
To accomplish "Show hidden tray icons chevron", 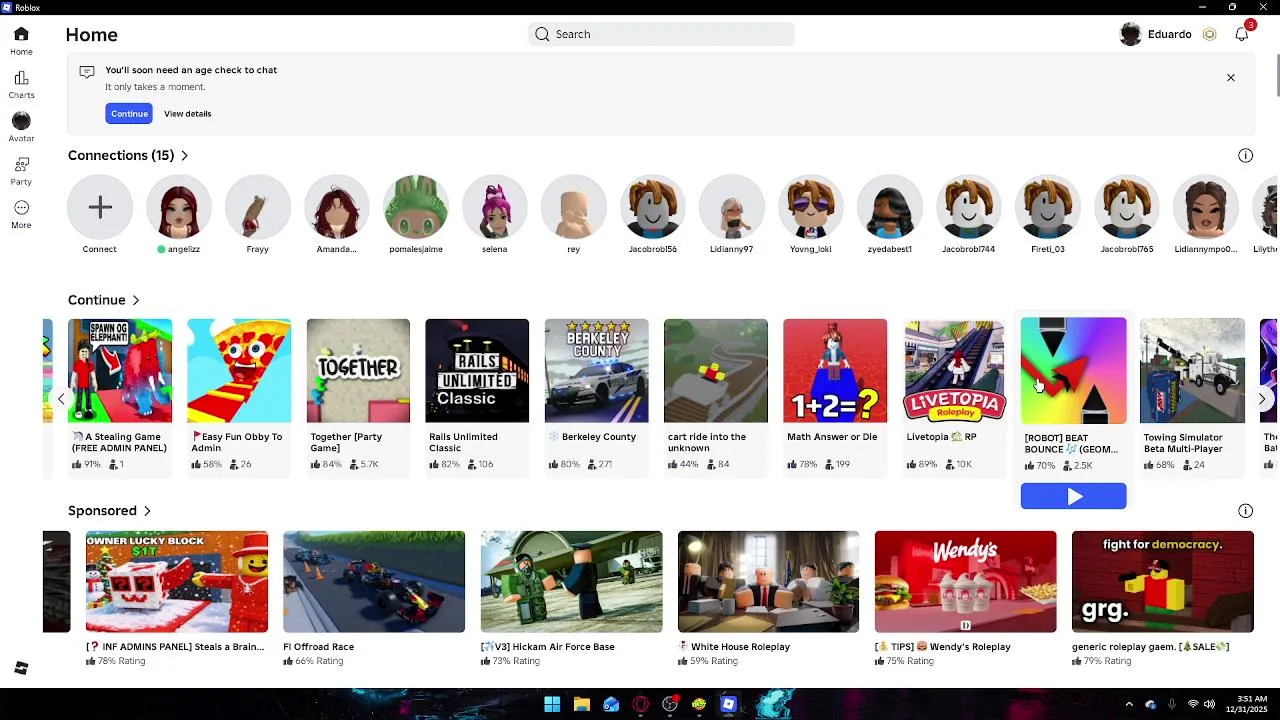I will tap(1129, 705).
